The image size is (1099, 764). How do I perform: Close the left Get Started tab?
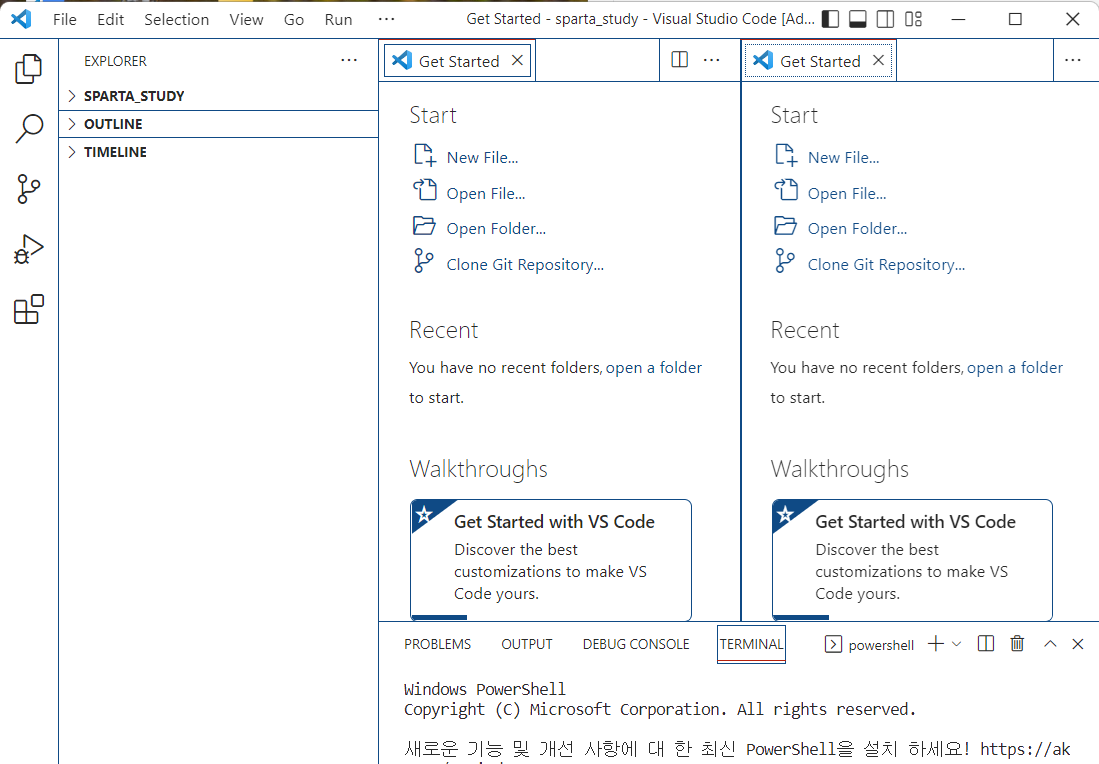[517, 60]
